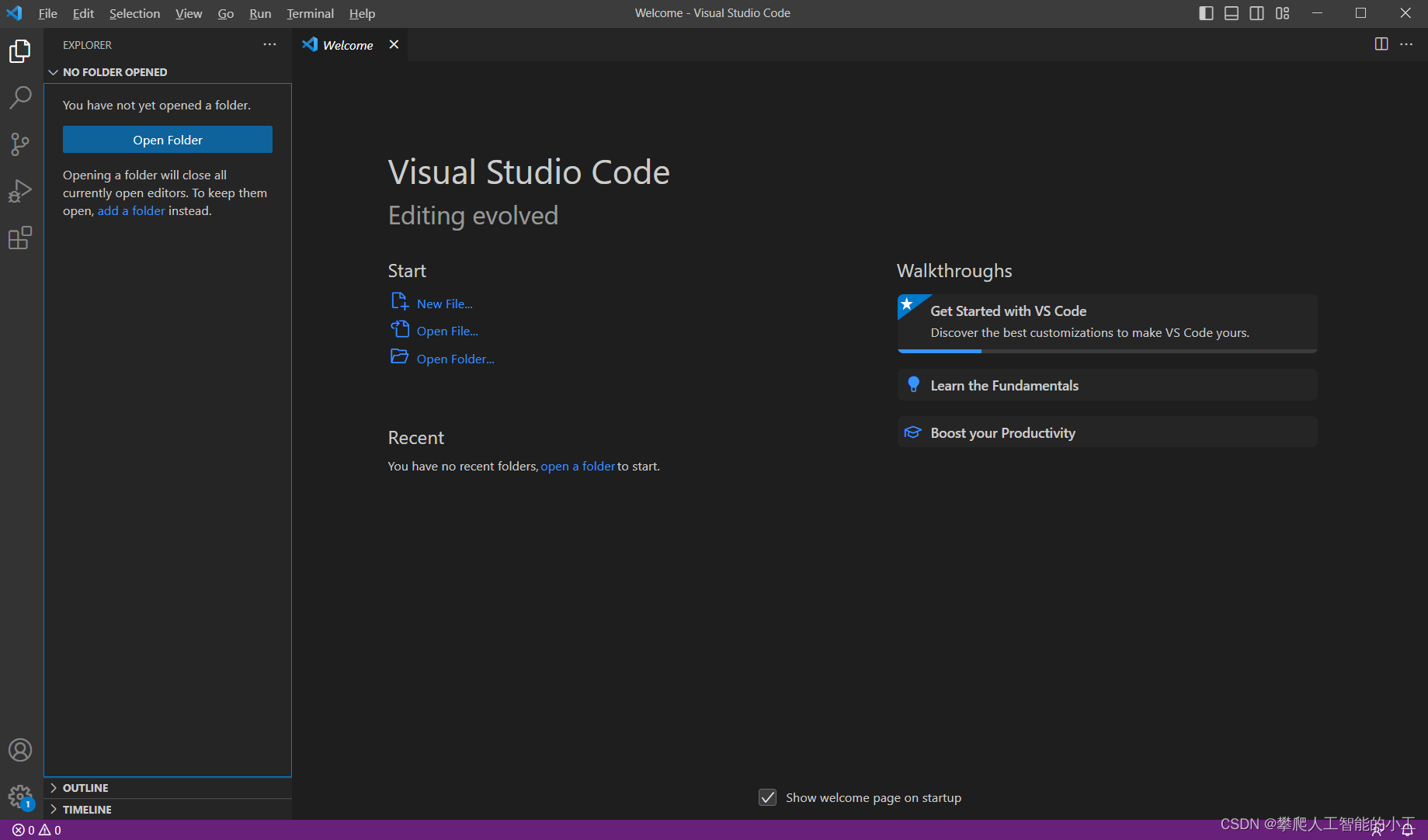Click open a folder link under Recent
The width and height of the screenshot is (1428, 840).
point(578,466)
